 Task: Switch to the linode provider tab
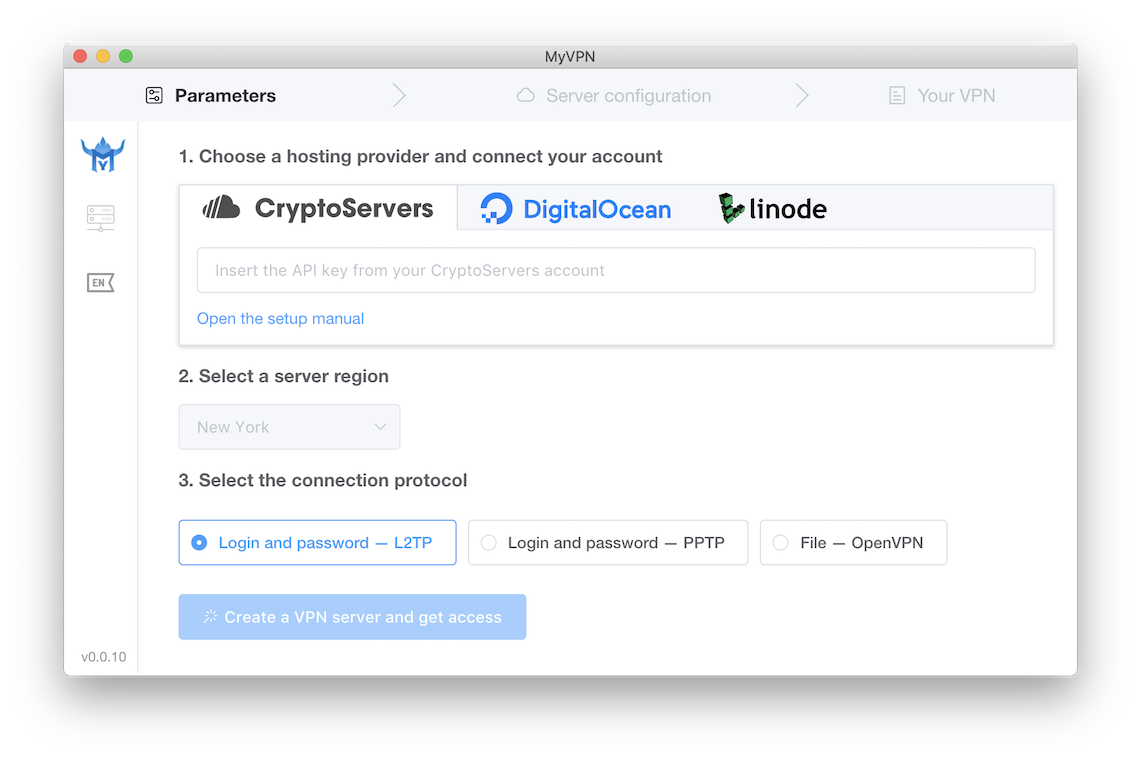[x=772, y=209]
